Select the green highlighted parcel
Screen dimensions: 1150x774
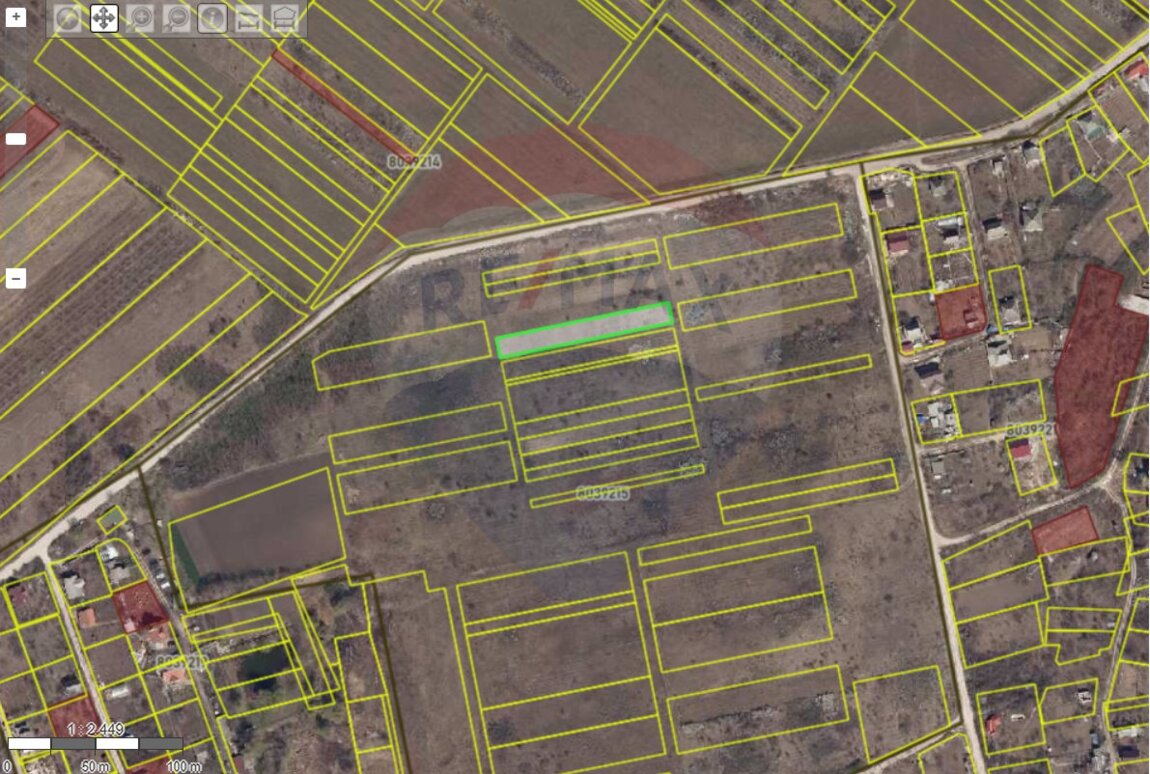pyautogui.click(x=585, y=331)
